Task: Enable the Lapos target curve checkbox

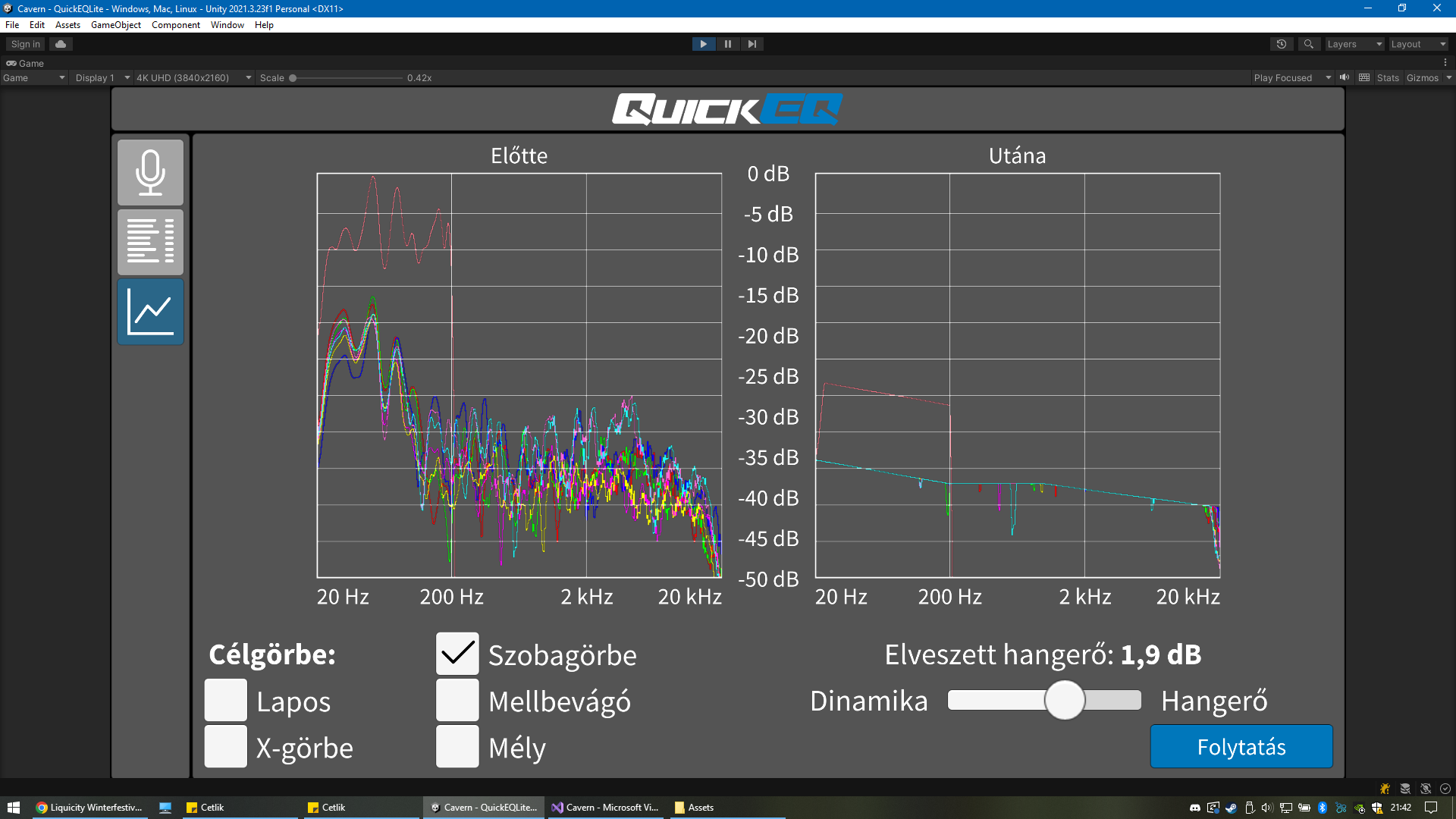Action: tap(226, 700)
